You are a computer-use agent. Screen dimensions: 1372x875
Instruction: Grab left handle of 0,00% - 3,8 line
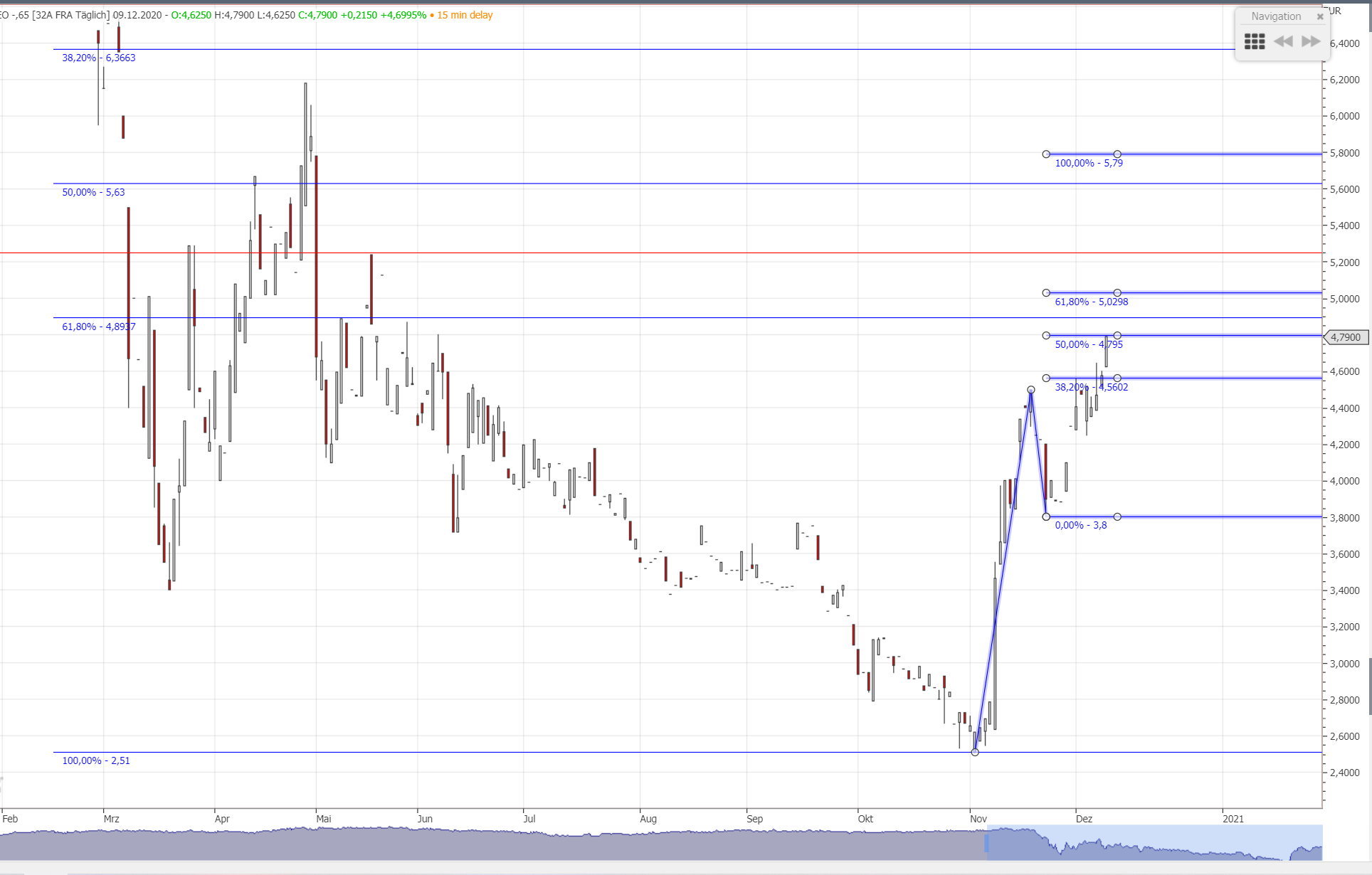tap(1046, 517)
